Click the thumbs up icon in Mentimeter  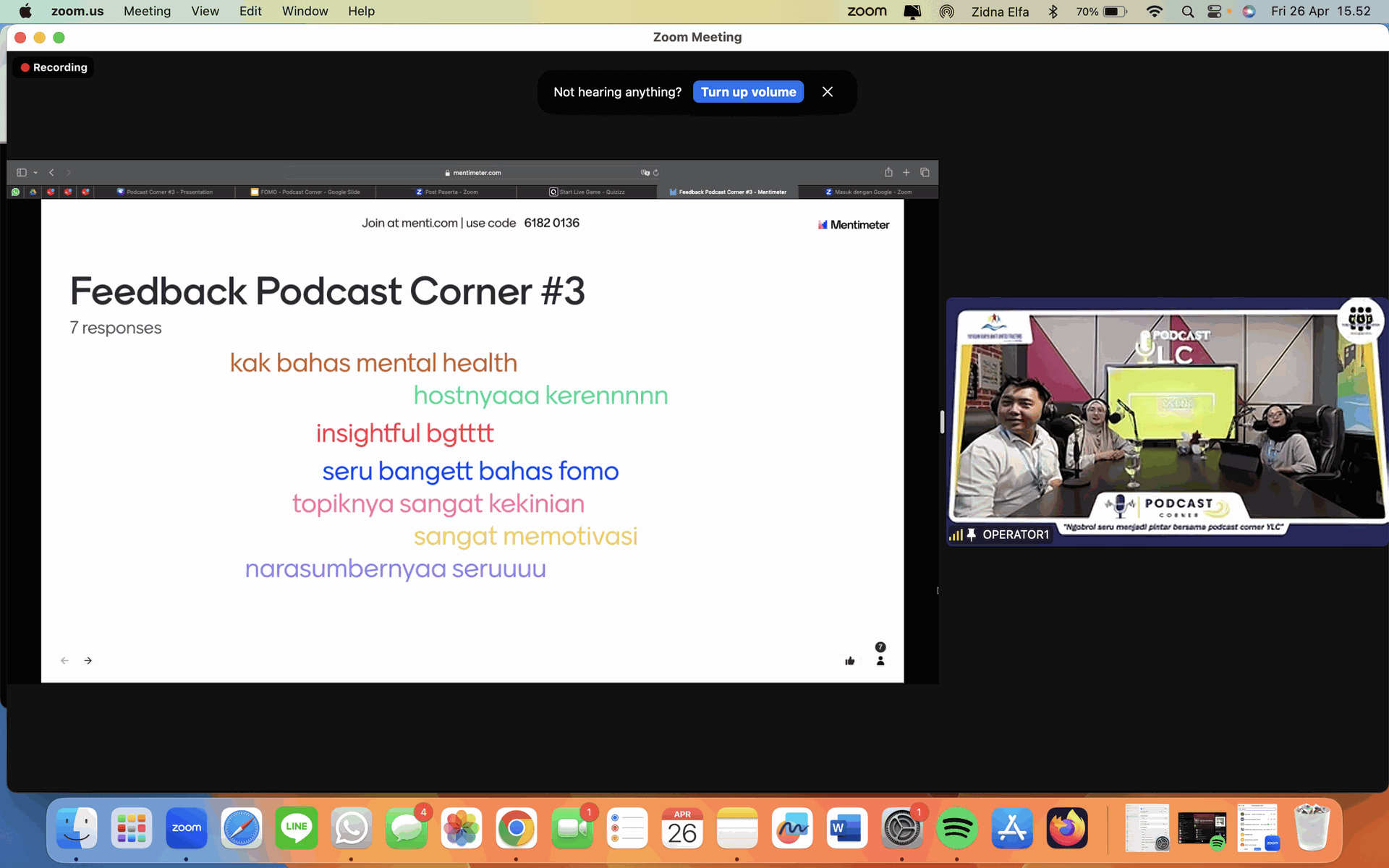[850, 660]
